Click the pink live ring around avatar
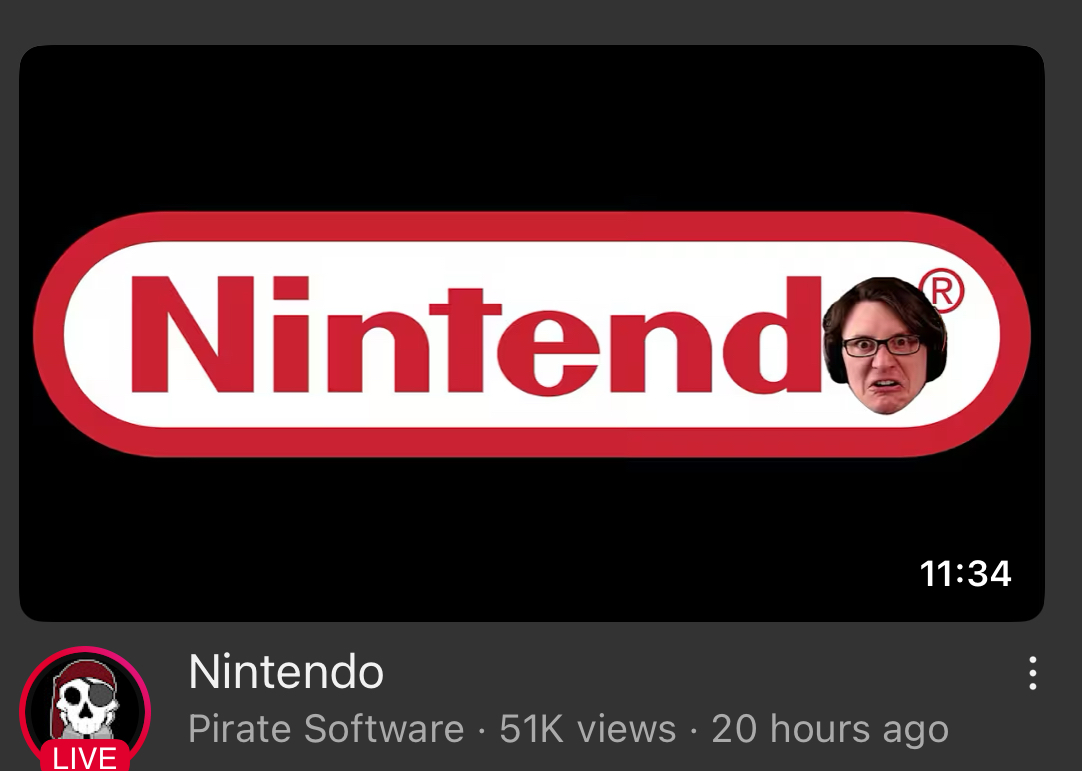 pyautogui.click(x=85, y=651)
